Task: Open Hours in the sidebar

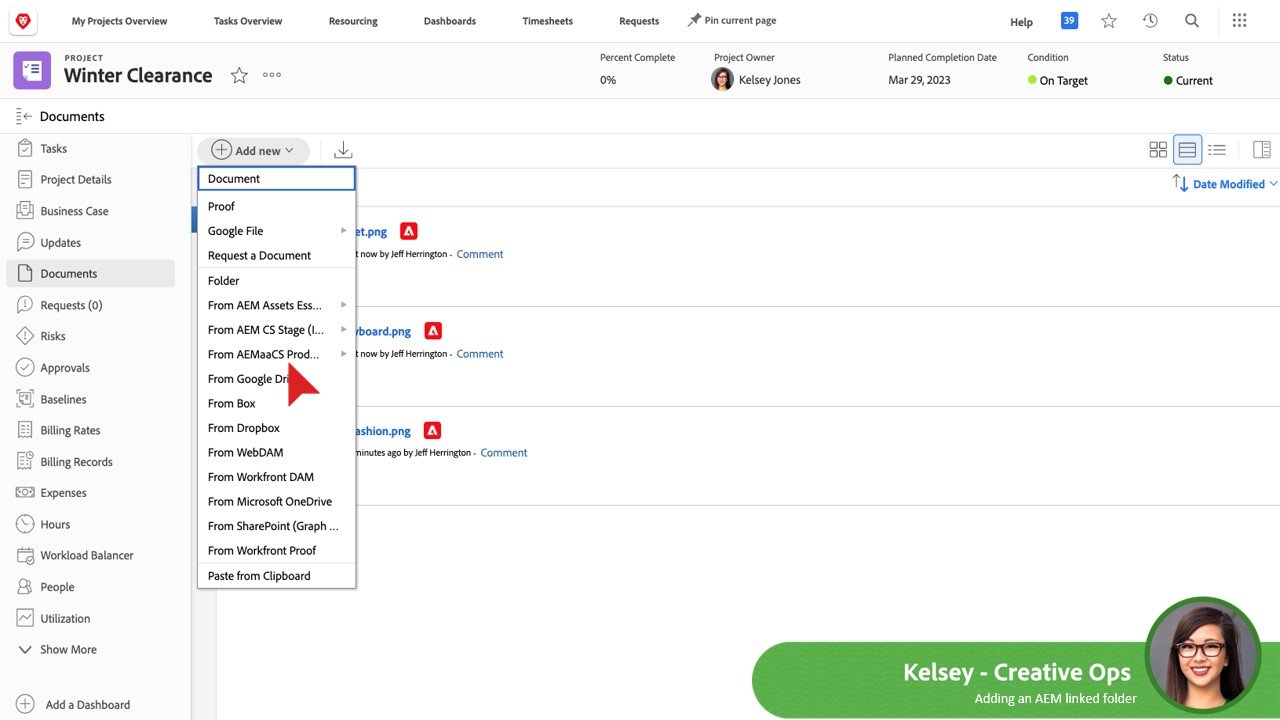Action: 90,524
